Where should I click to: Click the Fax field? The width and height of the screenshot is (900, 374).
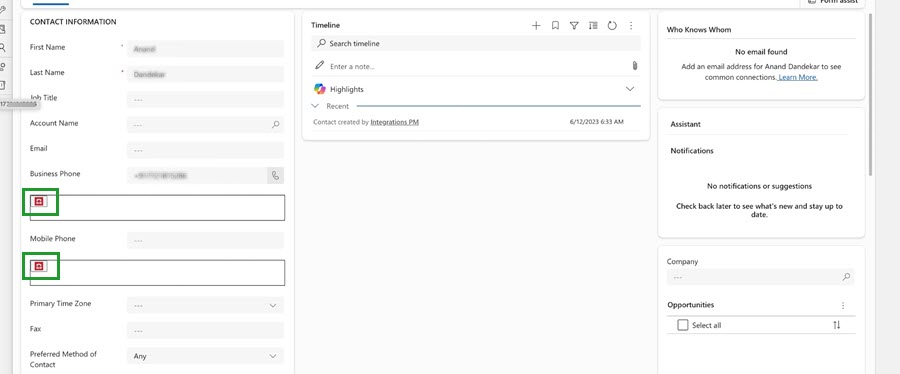coord(205,330)
